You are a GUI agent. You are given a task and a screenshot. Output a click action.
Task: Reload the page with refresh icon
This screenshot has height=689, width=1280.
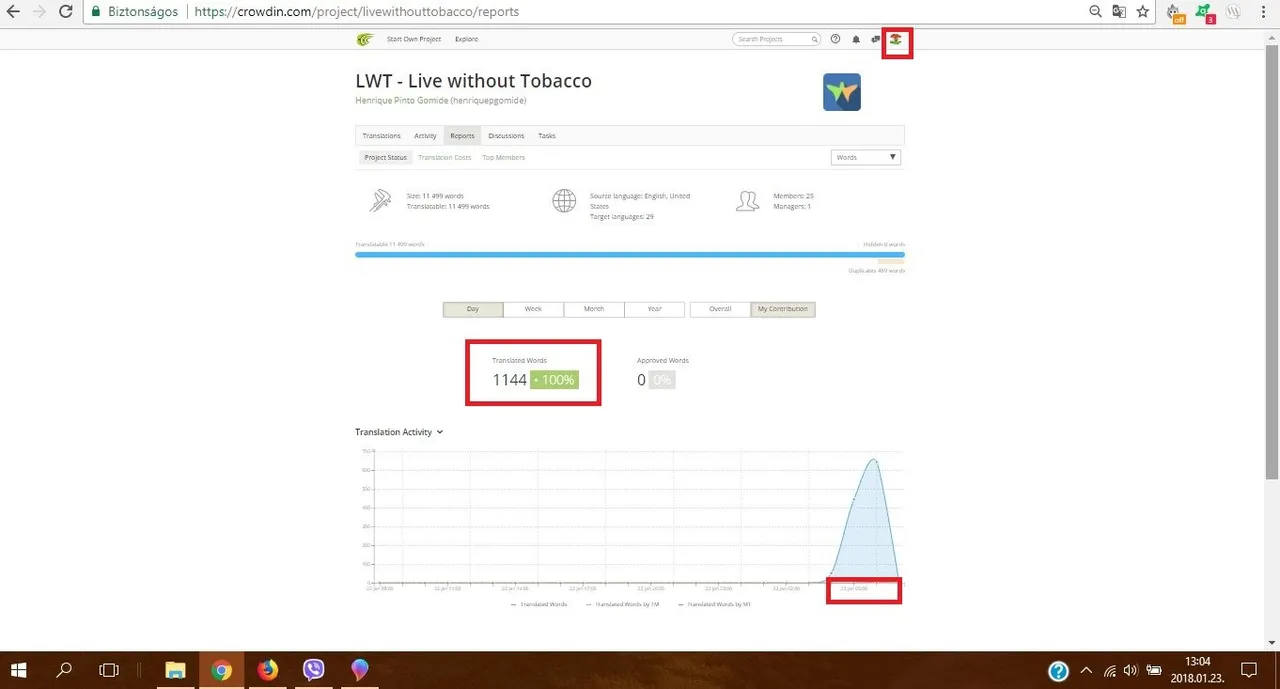pos(65,12)
